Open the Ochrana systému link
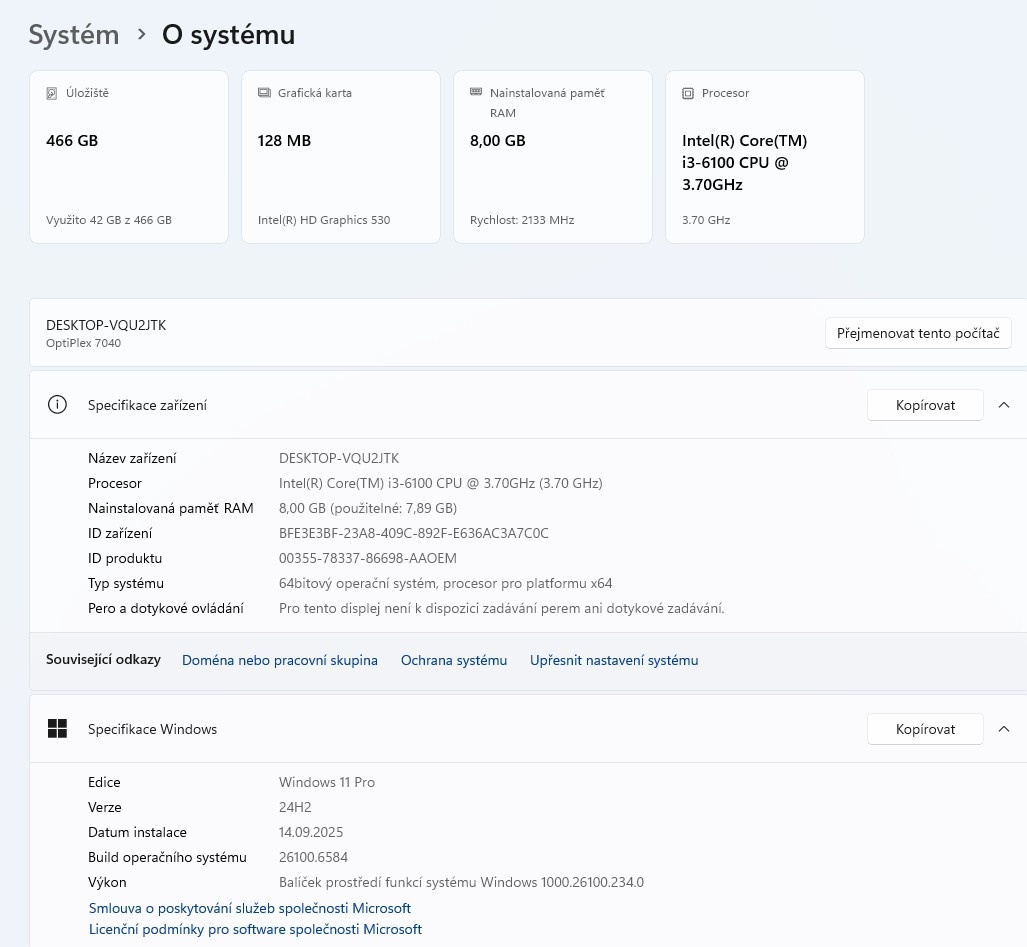 pyautogui.click(x=454, y=660)
